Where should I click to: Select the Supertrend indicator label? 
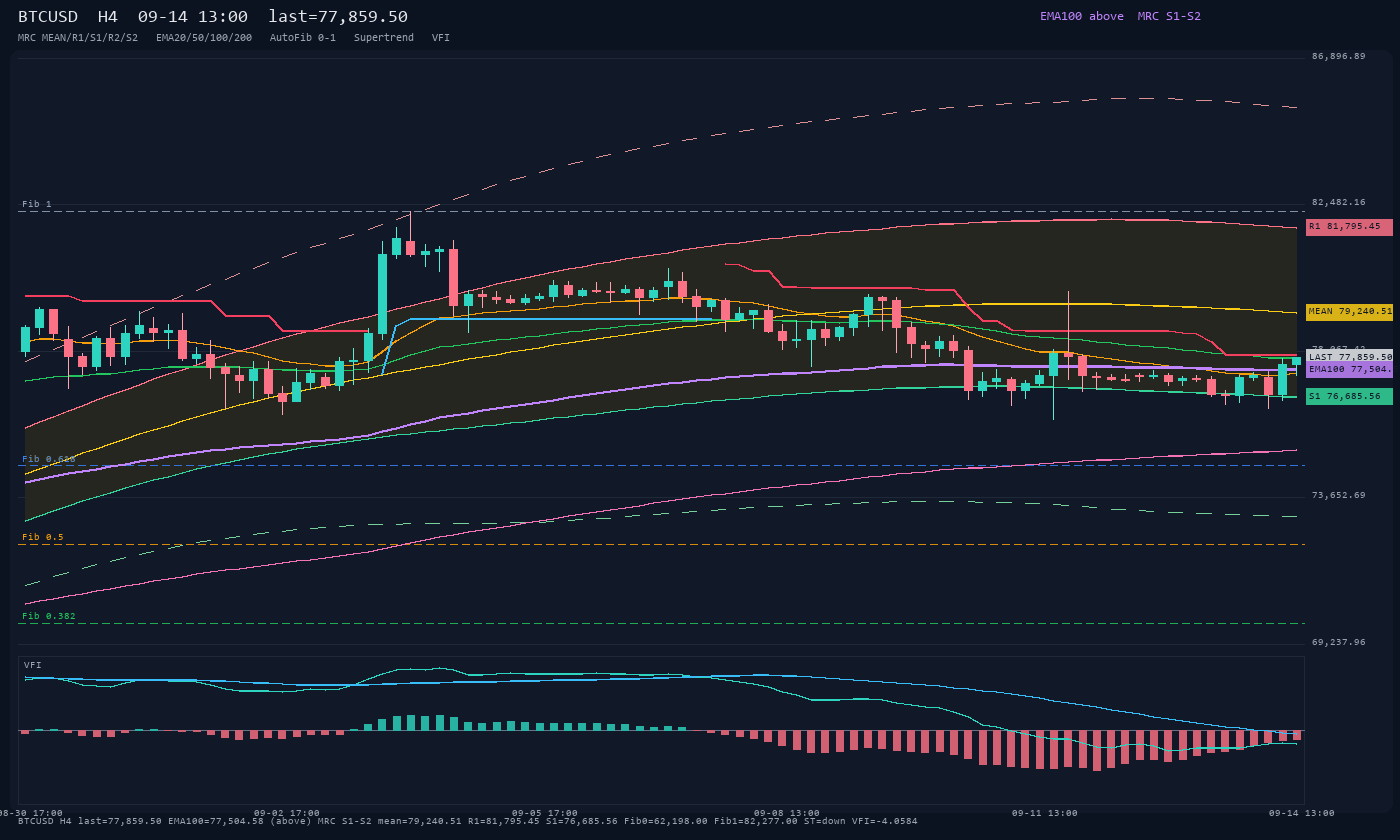[x=384, y=38]
